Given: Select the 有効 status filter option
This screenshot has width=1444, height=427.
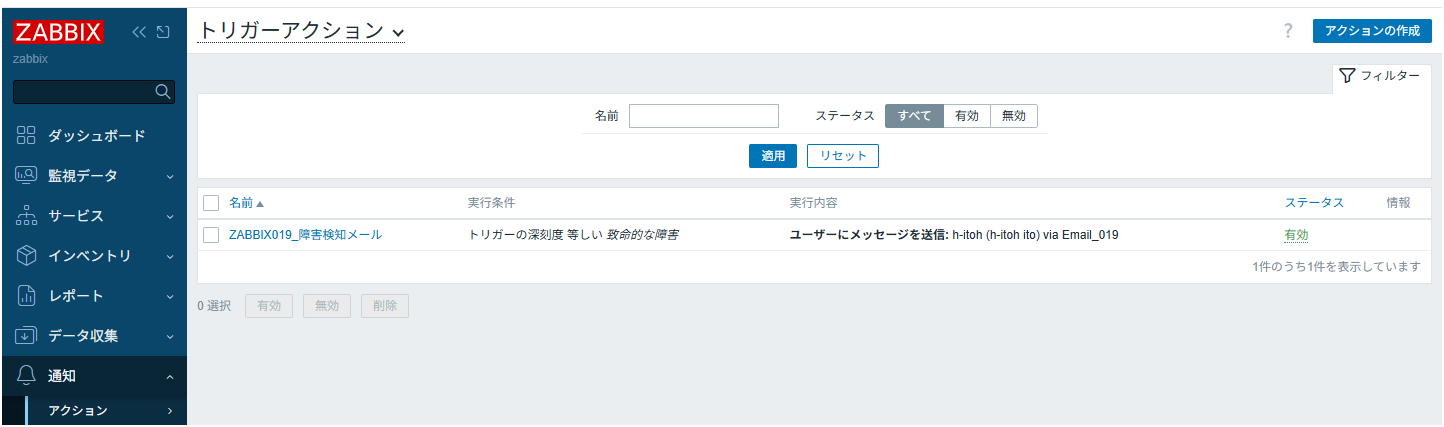Looking at the screenshot, I should (x=967, y=116).
